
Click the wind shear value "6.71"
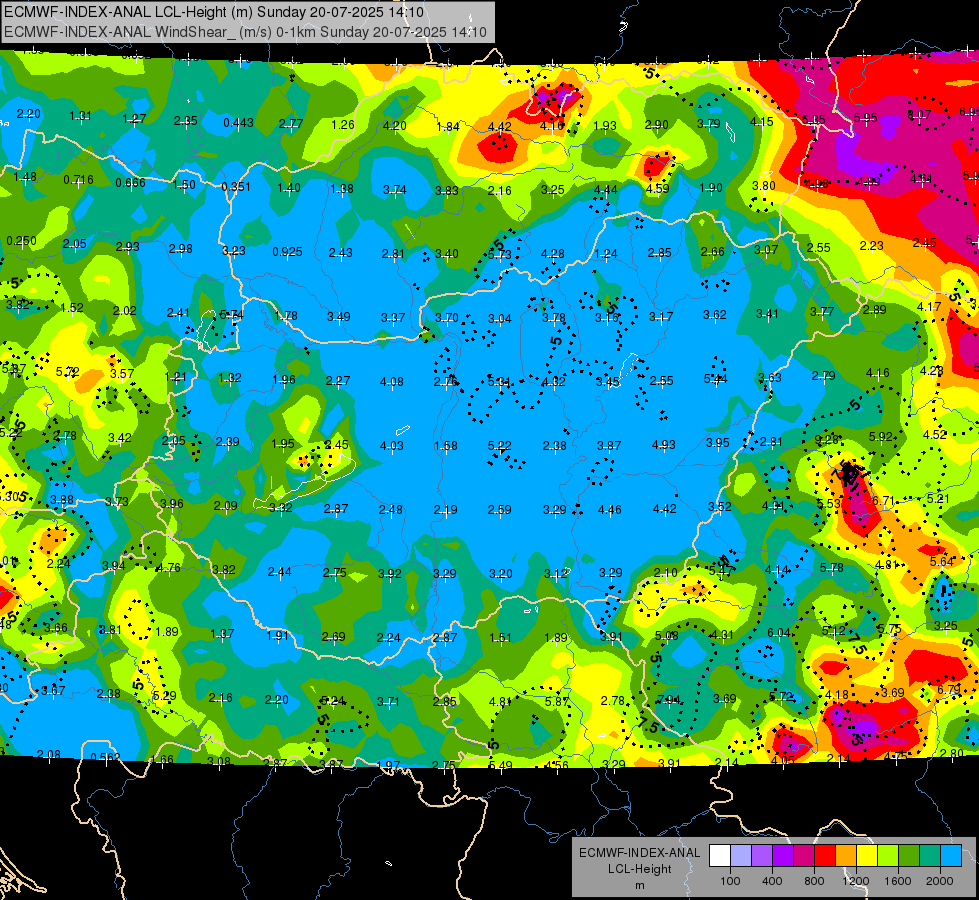(883, 501)
